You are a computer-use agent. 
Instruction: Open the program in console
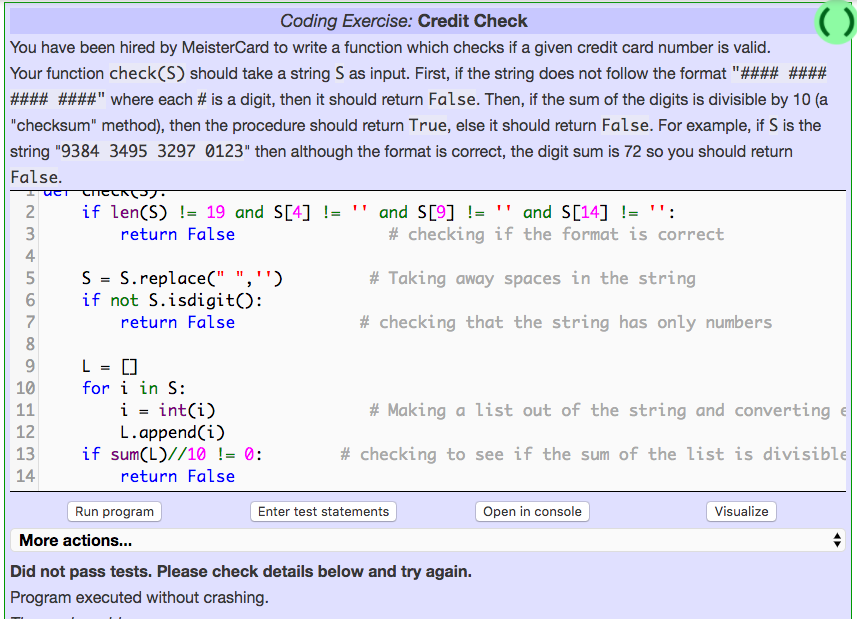point(532,511)
